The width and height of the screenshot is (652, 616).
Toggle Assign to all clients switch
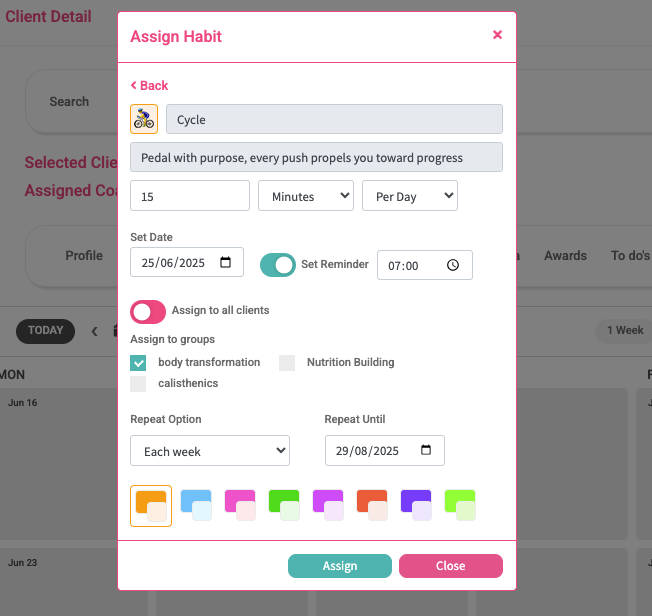pyautogui.click(x=147, y=311)
